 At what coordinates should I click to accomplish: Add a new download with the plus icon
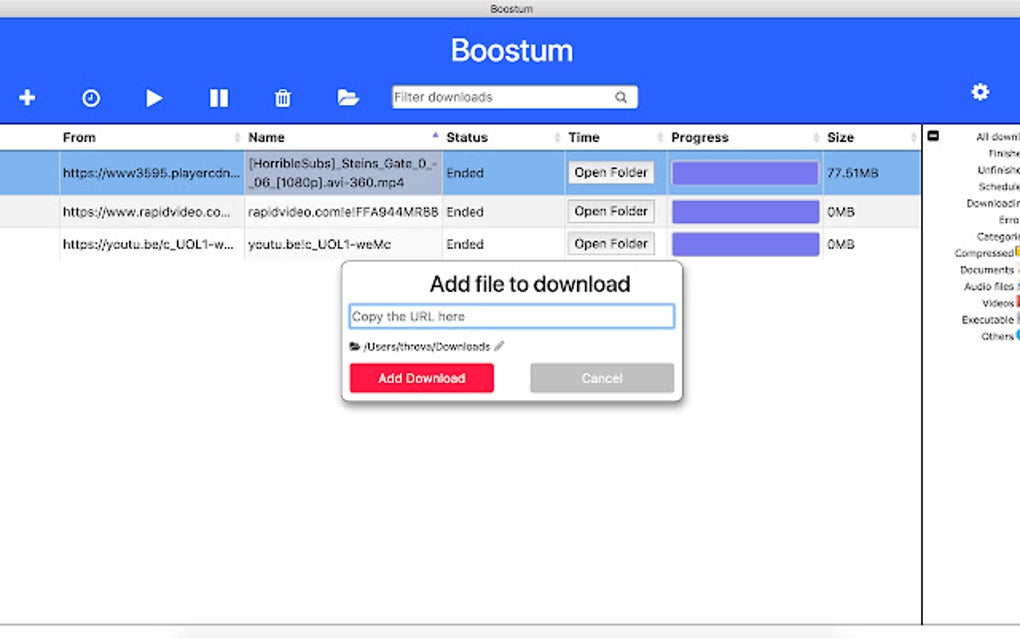click(x=26, y=97)
